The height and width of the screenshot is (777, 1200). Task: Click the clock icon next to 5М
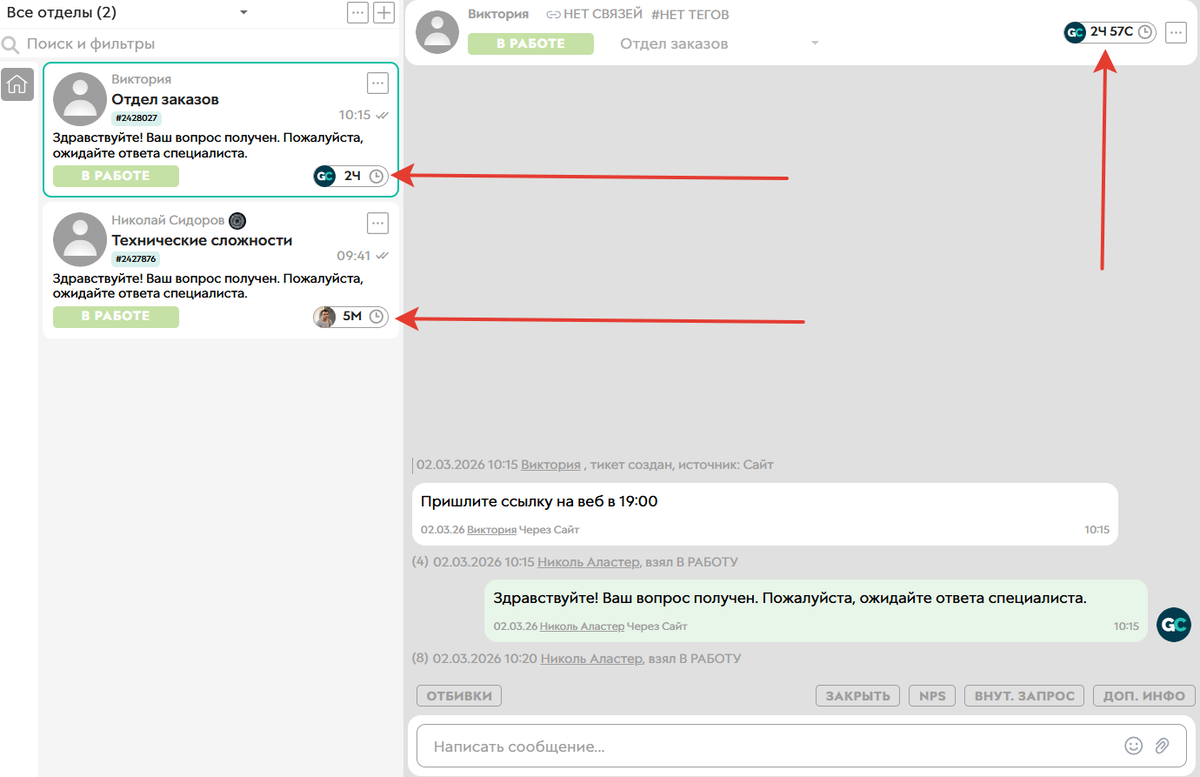[x=376, y=317]
